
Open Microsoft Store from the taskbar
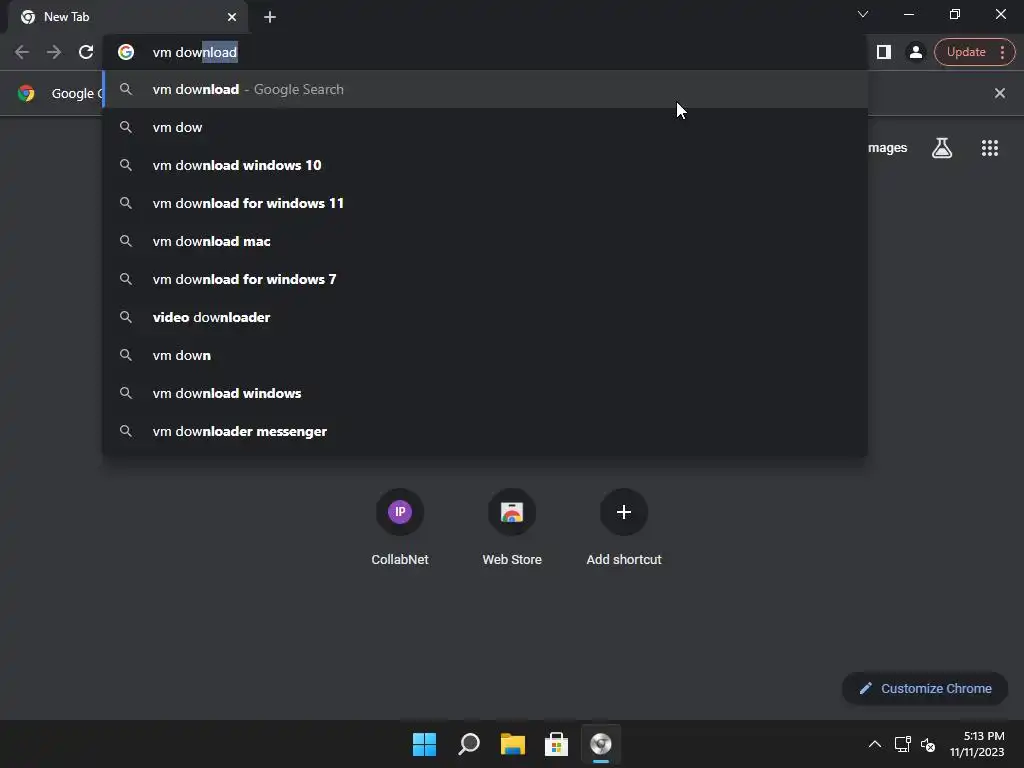(556, 744)
